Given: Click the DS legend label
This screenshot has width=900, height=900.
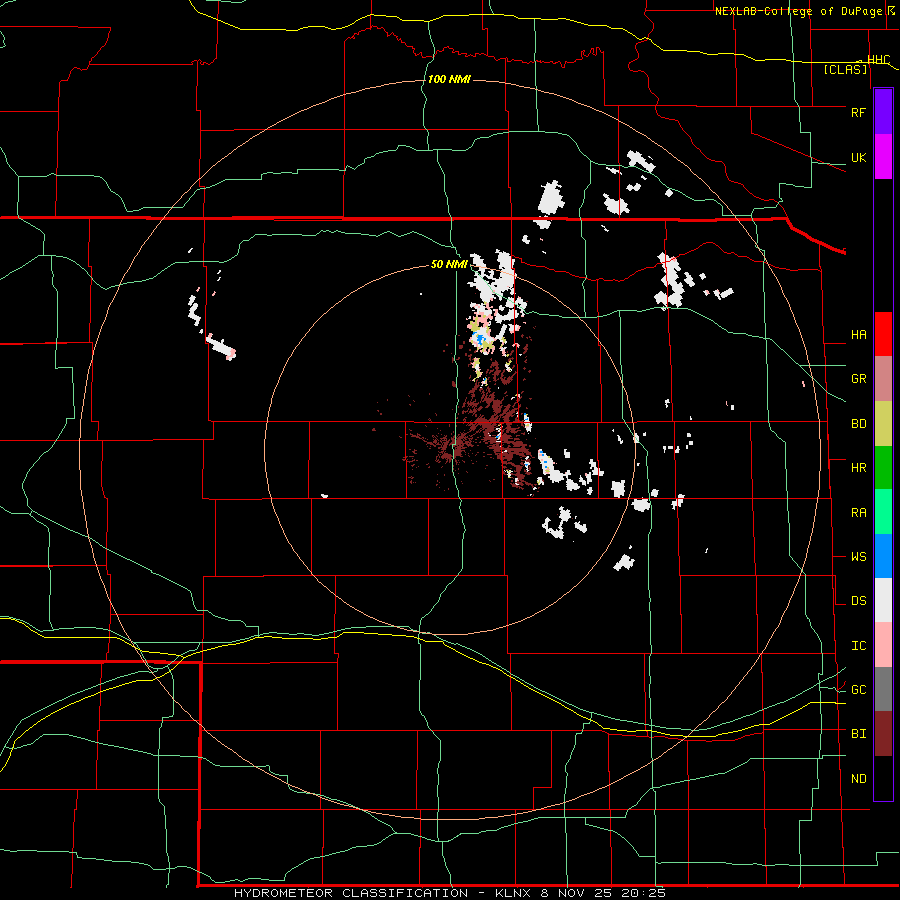Looking at the screenshot, I should point(858,601).
